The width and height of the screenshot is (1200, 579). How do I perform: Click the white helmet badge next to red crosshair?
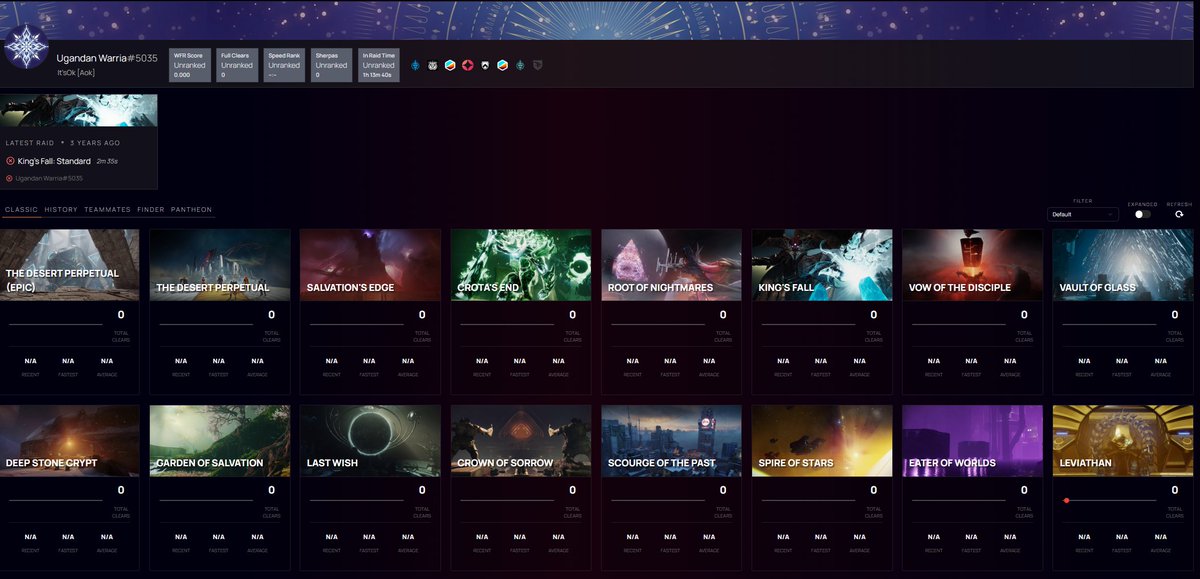tap(485, 65)
